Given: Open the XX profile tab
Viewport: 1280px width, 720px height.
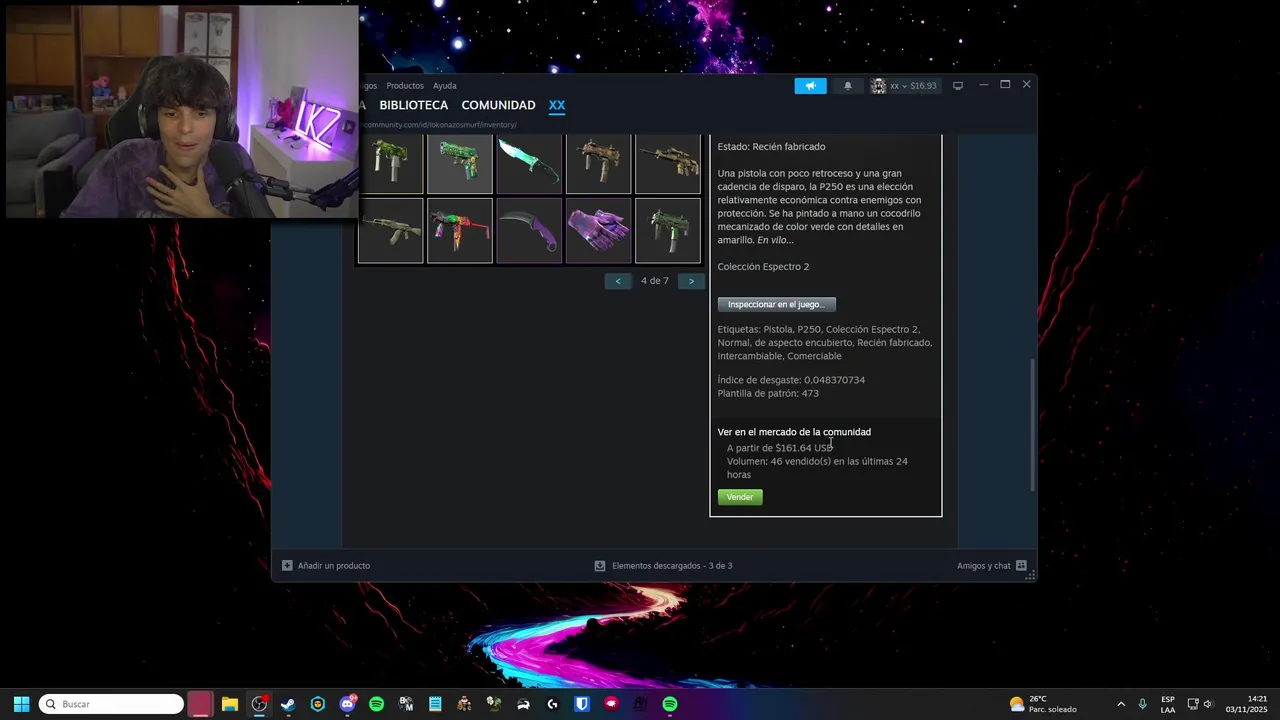Looking at the screenshot, I should click(557, 105).
